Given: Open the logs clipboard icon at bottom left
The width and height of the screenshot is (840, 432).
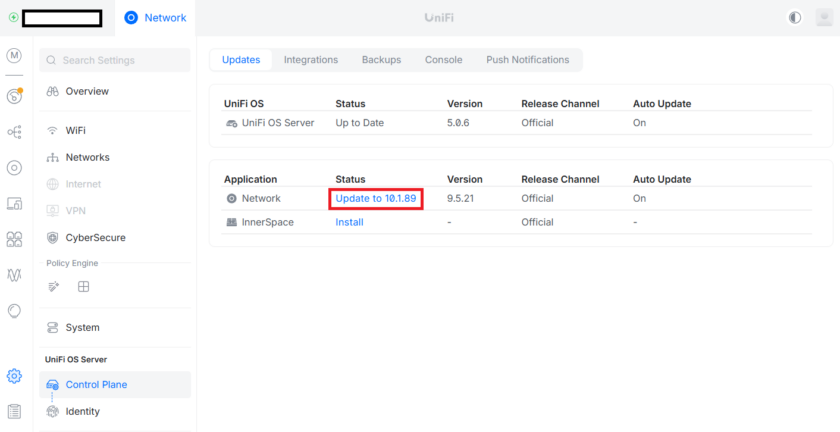Looking at the screenshot, I should [14, 411].
